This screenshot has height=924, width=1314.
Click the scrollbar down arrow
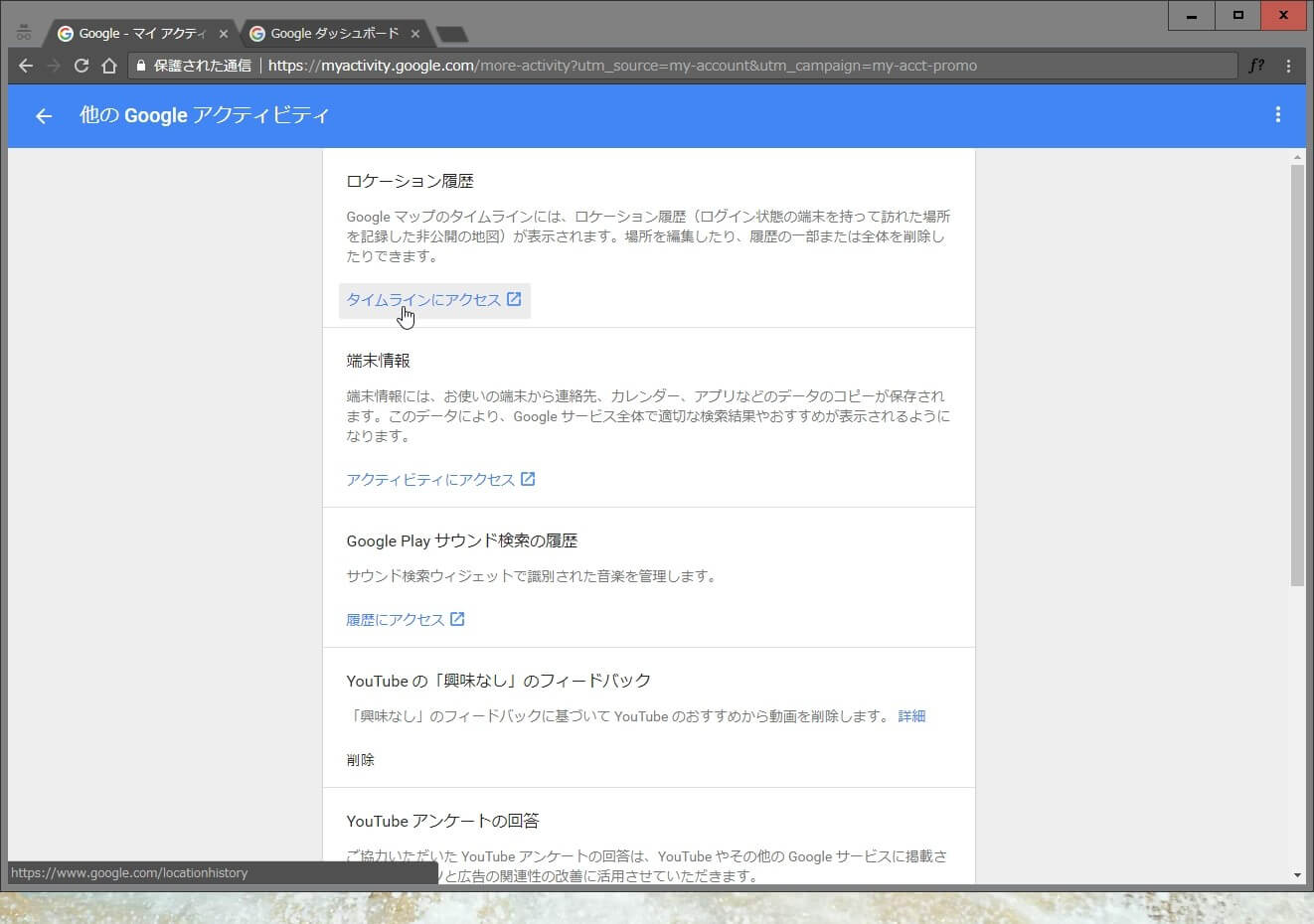click(1297, 875)
